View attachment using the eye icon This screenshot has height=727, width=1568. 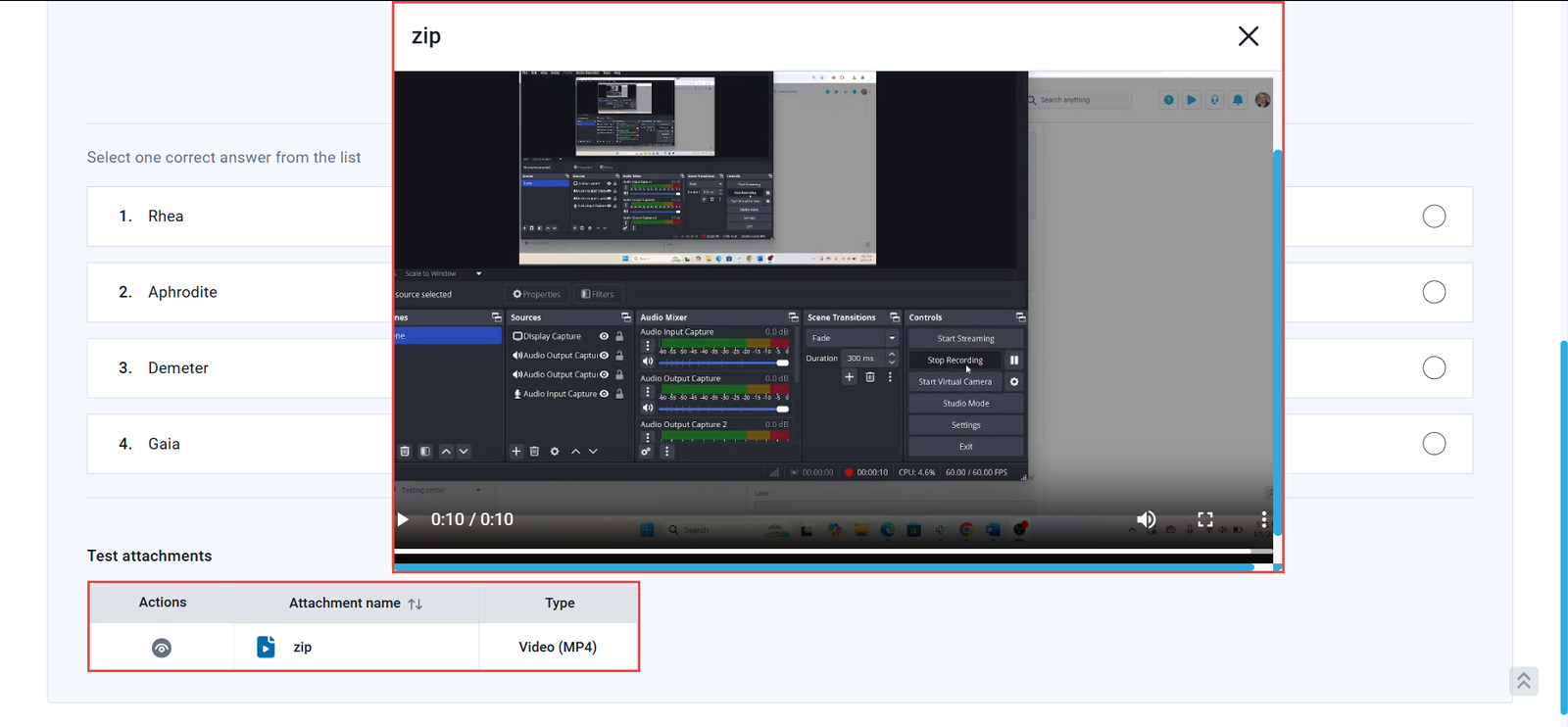(162, 648)
